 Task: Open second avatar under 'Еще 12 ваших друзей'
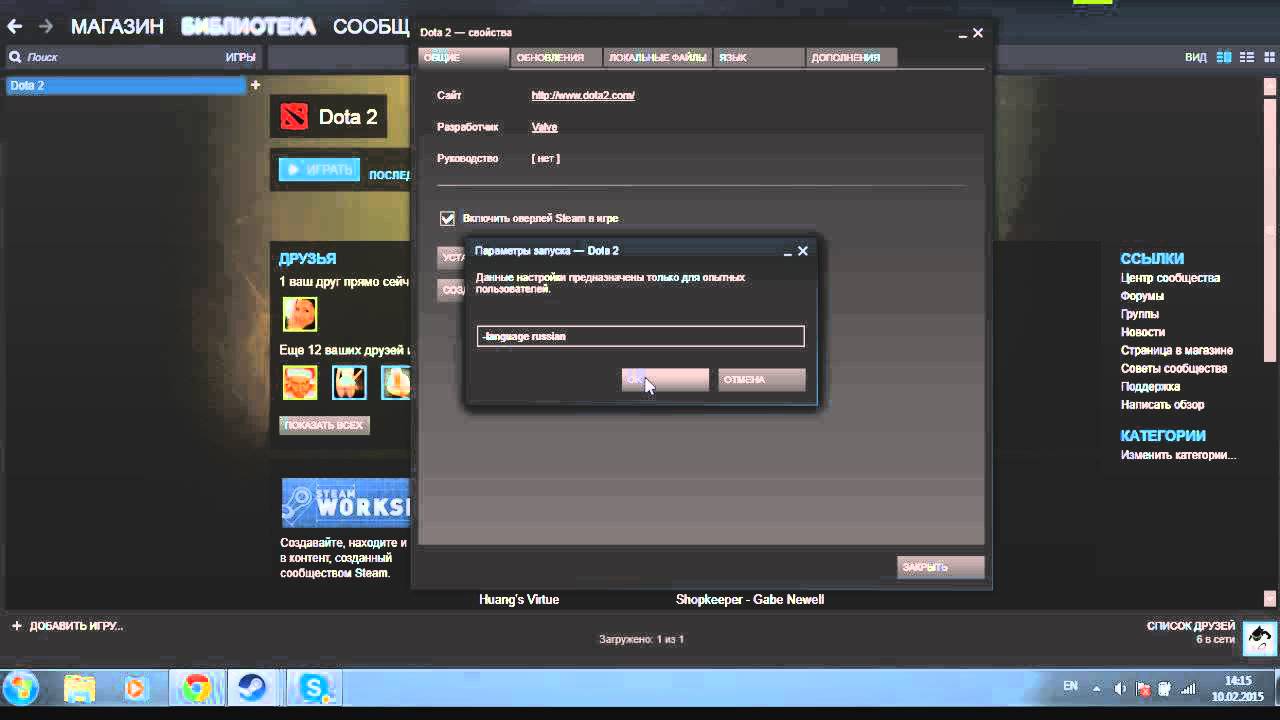(349, 382)
